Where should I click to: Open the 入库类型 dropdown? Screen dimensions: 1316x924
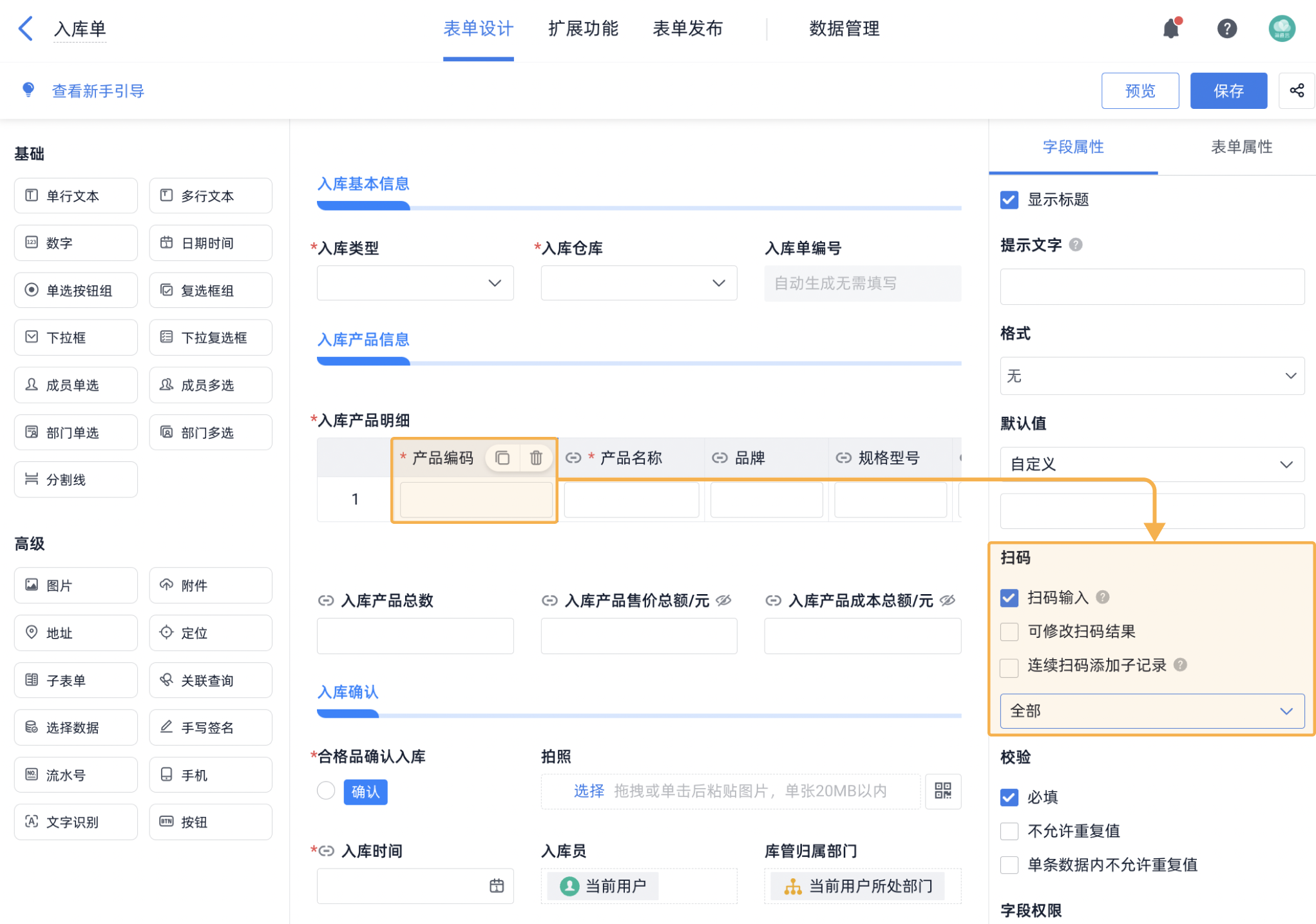pyautogui.click(x=415, y=283)
